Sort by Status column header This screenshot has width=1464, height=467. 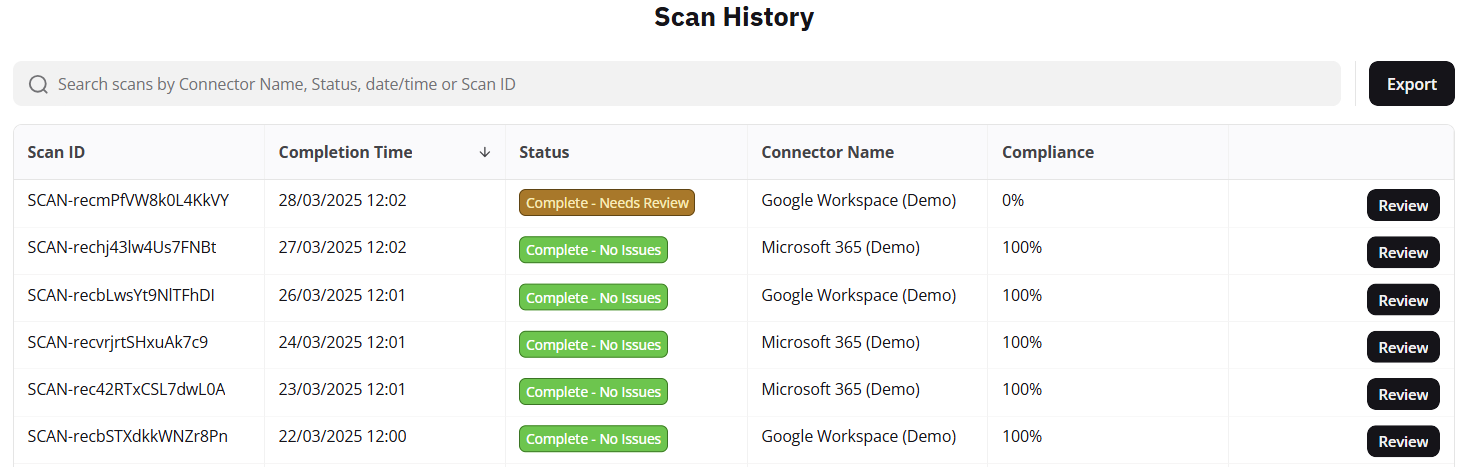coord(544,152)
